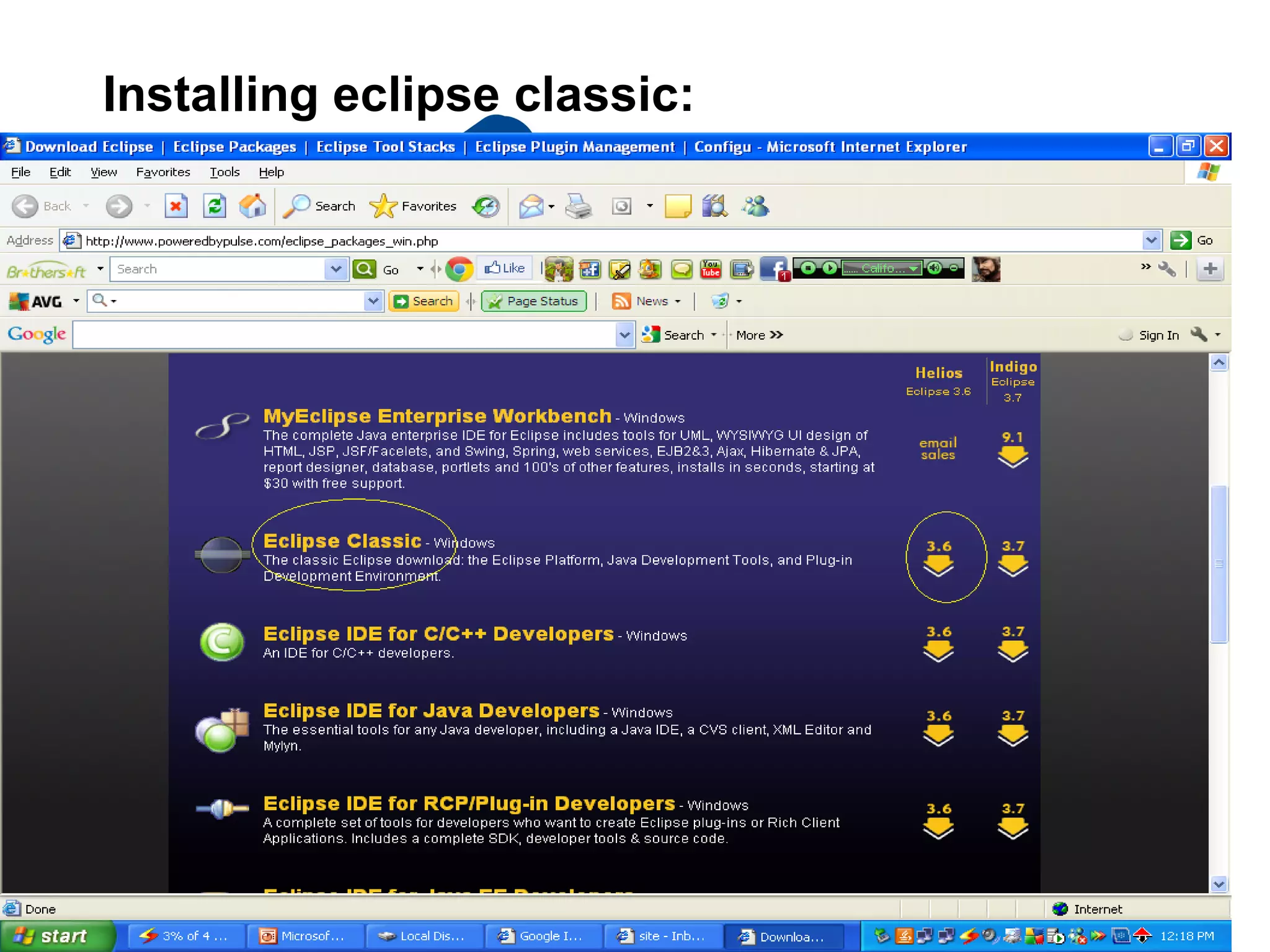Click the Forward navigation arrow

[118, 206]
